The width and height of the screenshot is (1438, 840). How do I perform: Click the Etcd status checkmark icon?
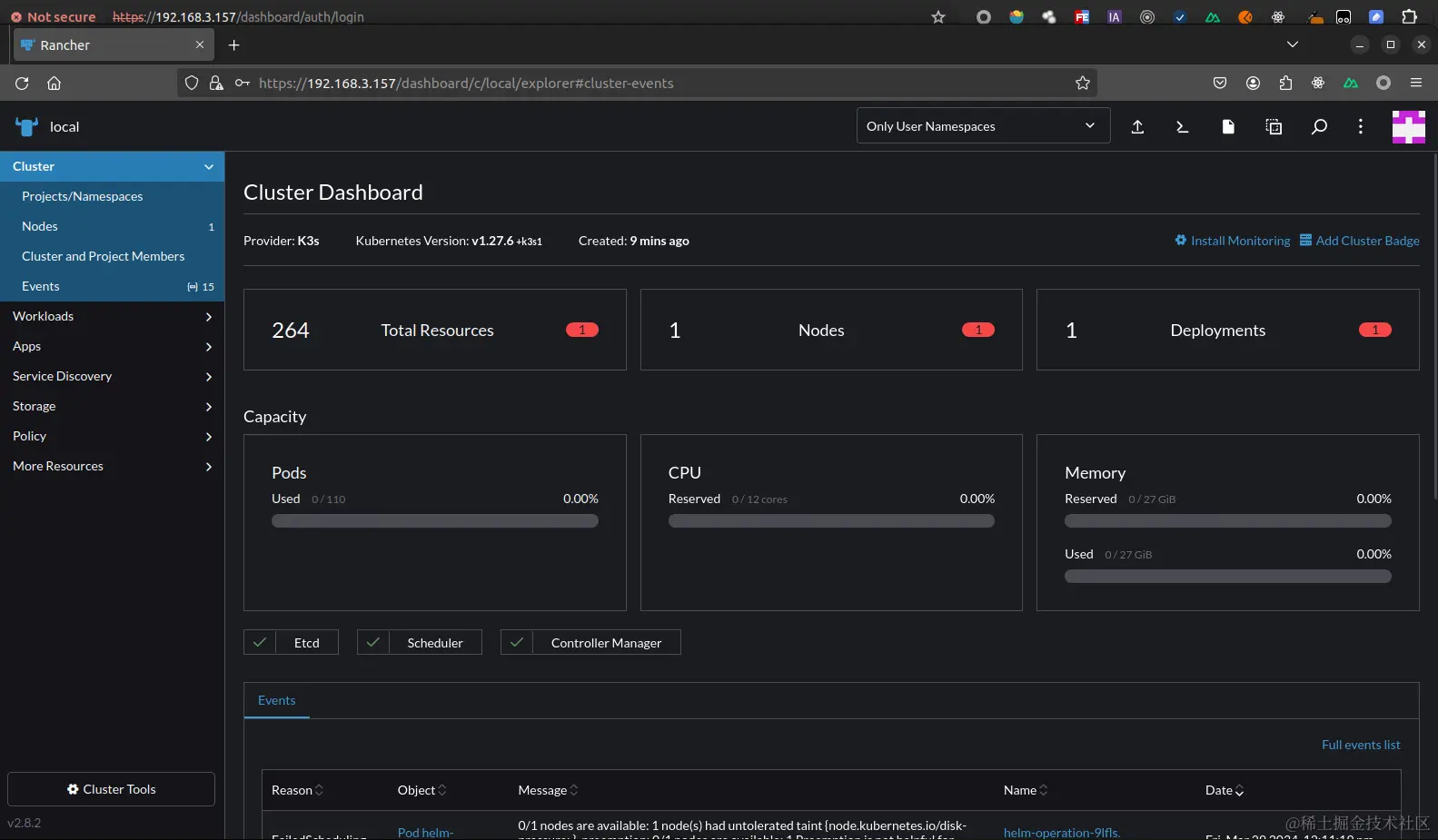coord(260,642)
